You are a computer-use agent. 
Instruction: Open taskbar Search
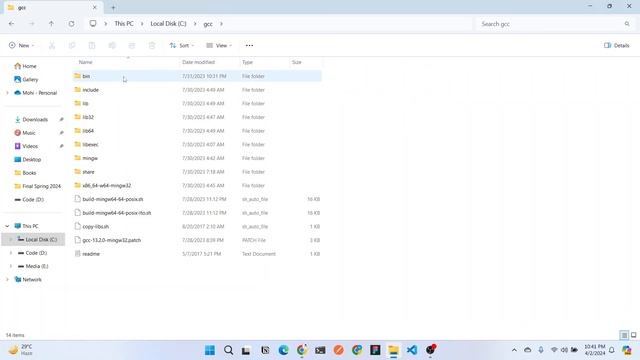coord(229,350)
